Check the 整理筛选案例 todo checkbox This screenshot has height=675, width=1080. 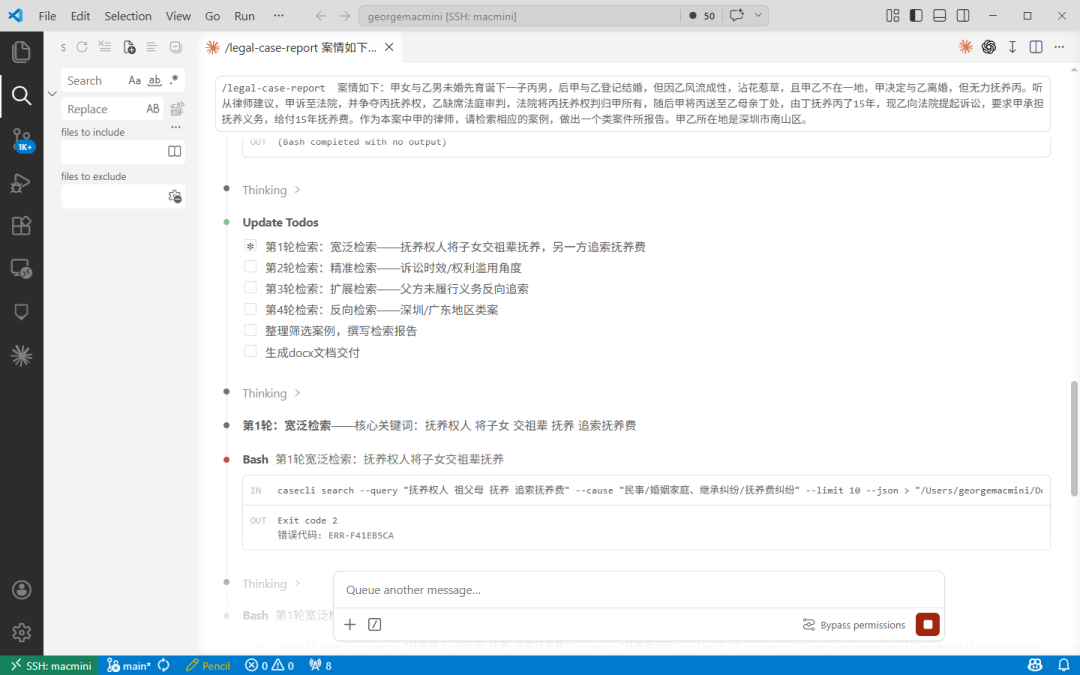coord(250,331)
